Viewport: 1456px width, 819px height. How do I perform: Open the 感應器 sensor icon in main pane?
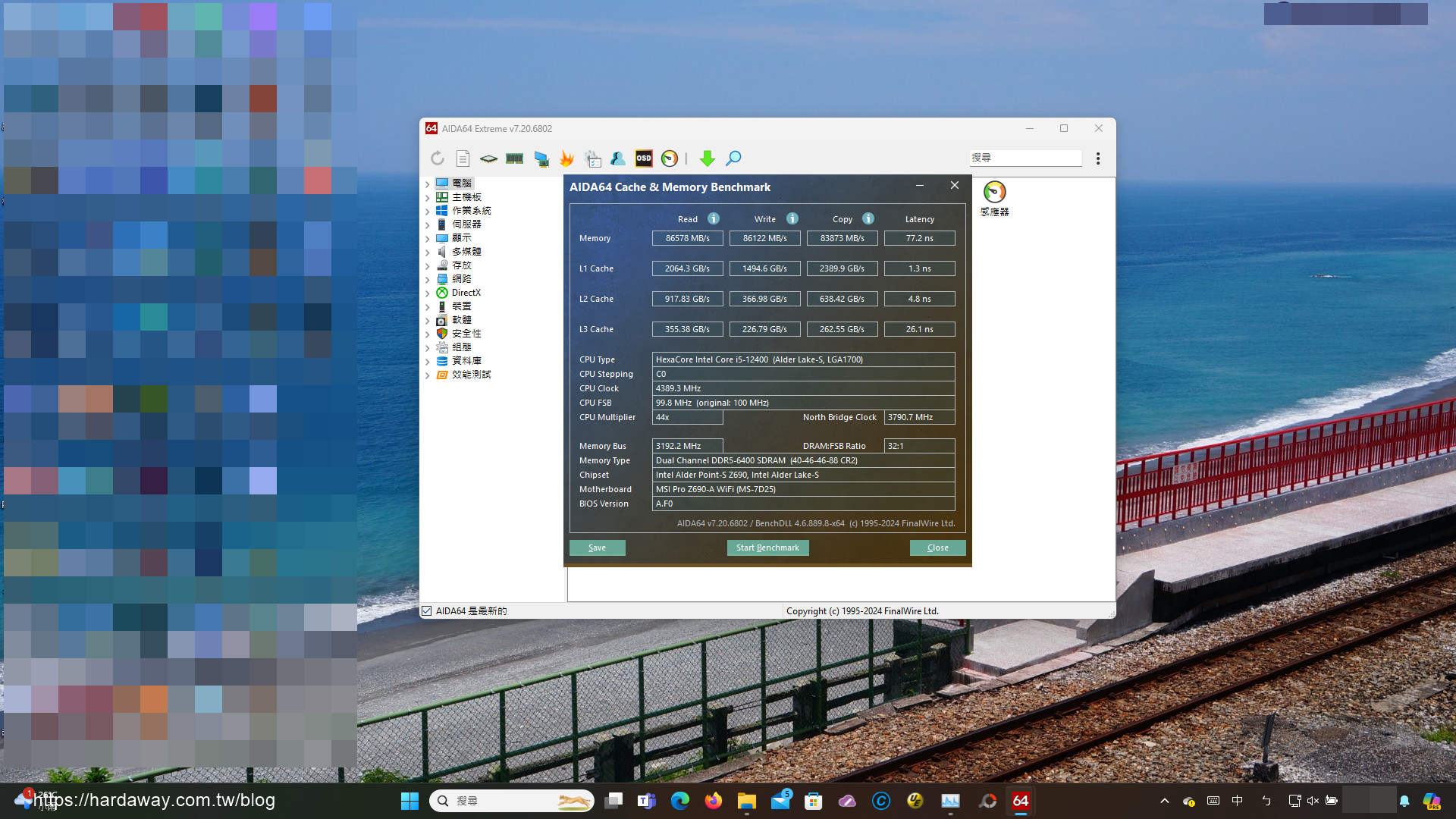[994, 199]
